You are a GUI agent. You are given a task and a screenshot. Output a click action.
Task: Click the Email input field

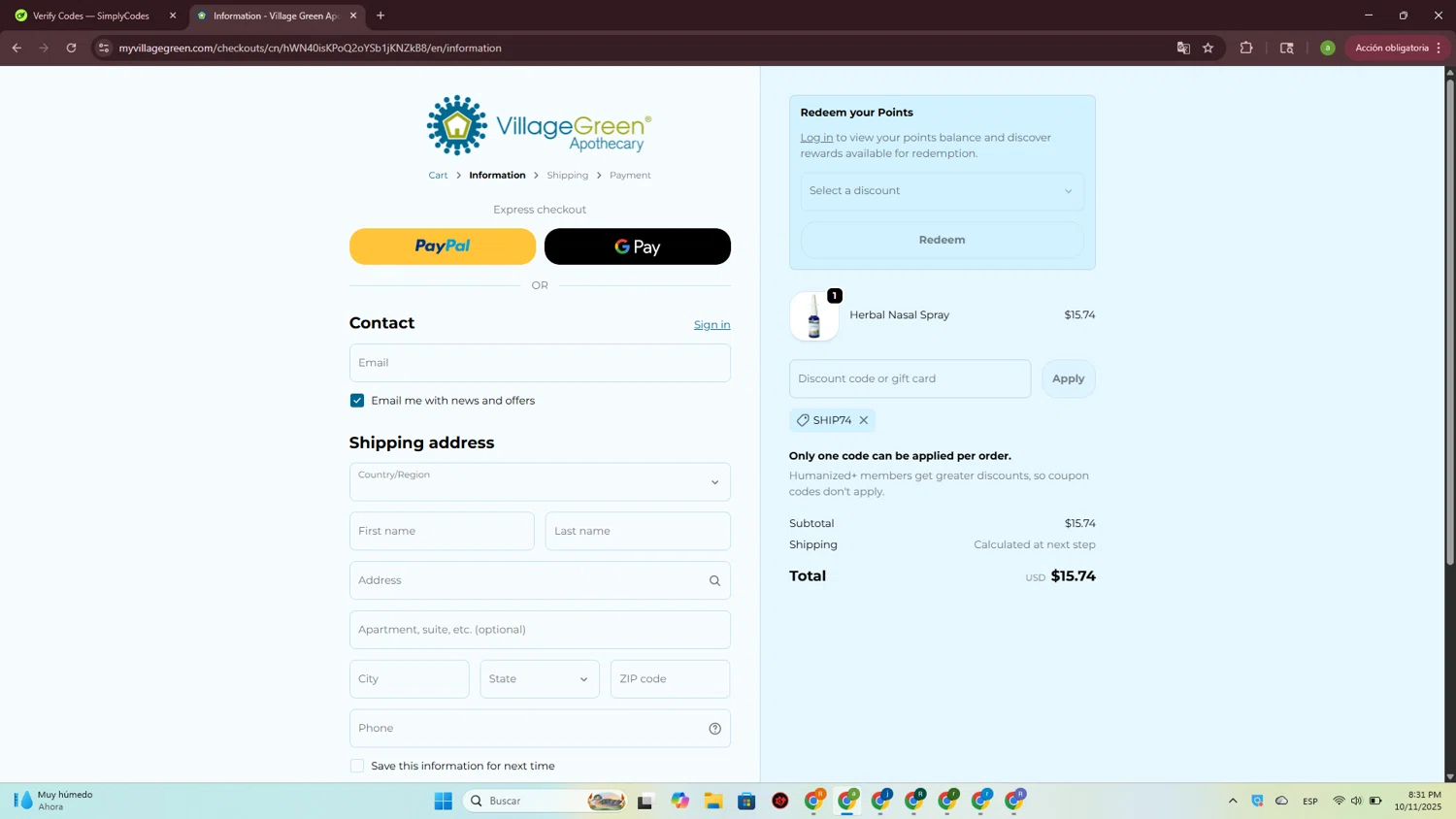point(540,363)
